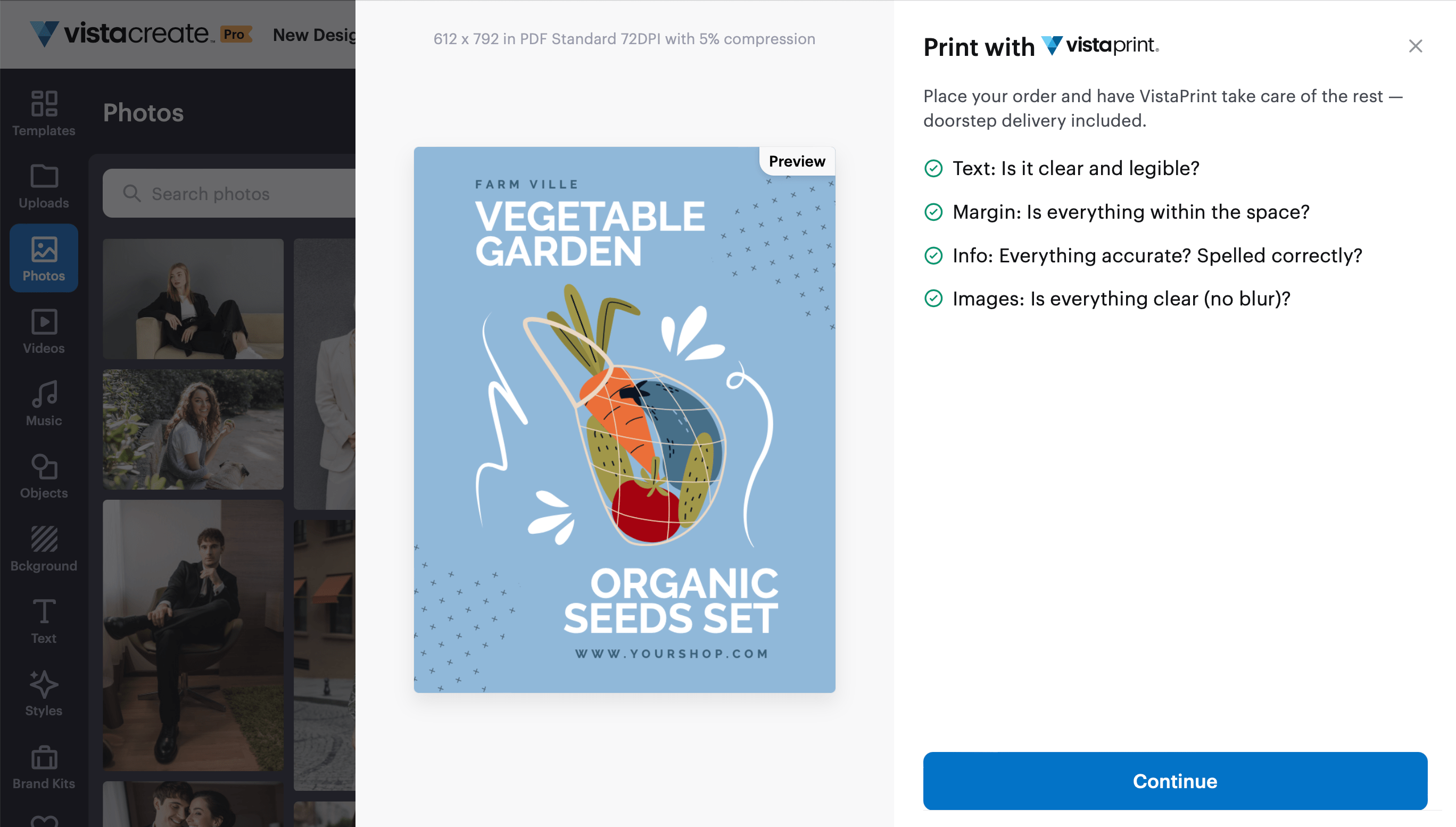Open the Videos panel
The image size is (1456, 827).
pos(43,331)
